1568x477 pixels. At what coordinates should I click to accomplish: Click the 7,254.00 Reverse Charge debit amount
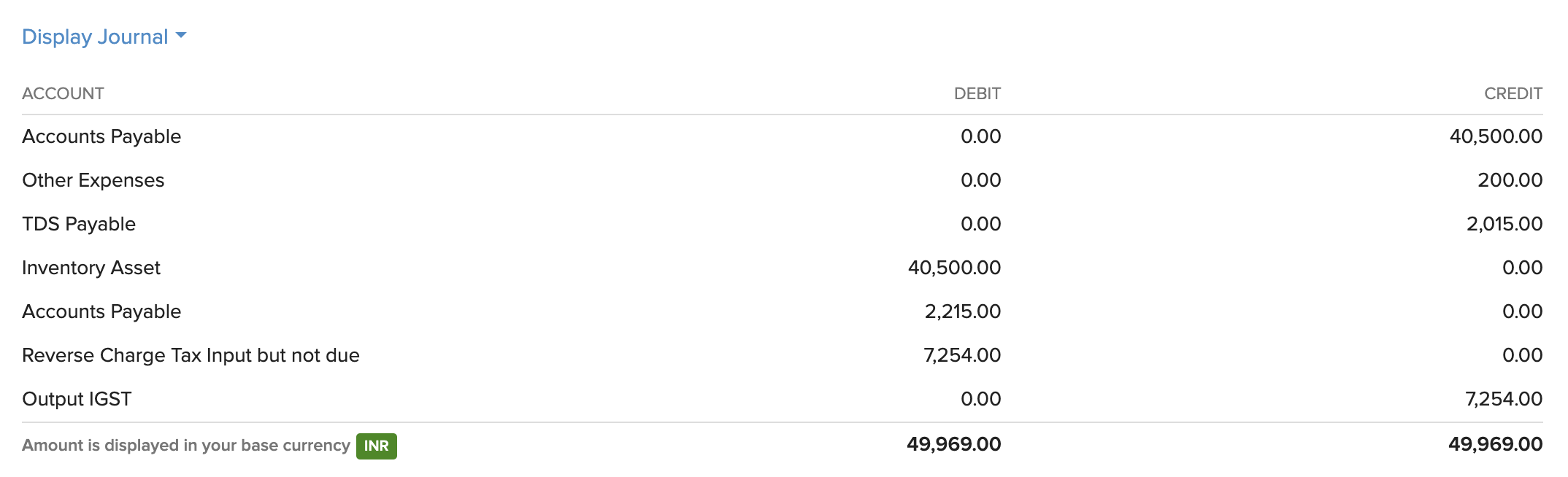pyautogui.click(x=962, y=355)
